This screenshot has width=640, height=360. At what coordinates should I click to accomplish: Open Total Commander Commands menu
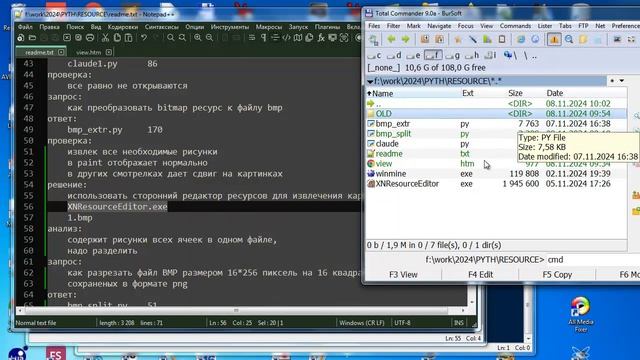[x=515, y=26]
